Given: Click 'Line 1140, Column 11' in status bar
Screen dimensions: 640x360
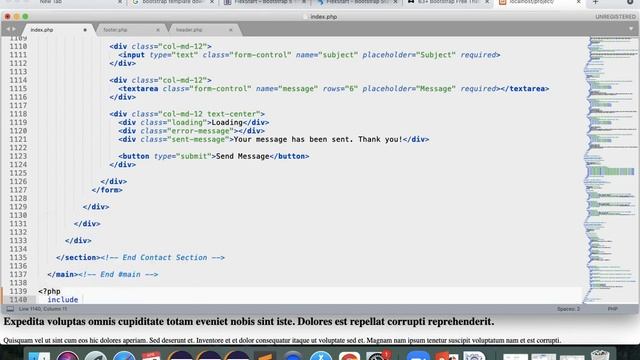Looking at the screenshot, I should (43, 309).
